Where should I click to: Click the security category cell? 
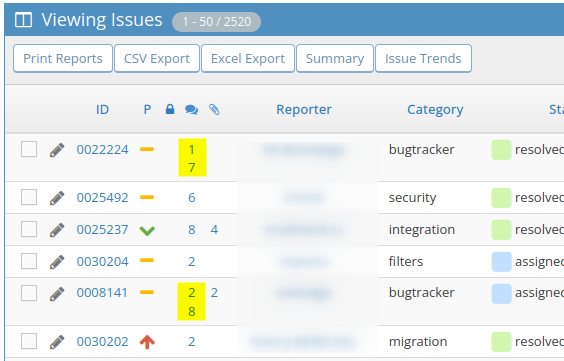click(x=413, y=198)
